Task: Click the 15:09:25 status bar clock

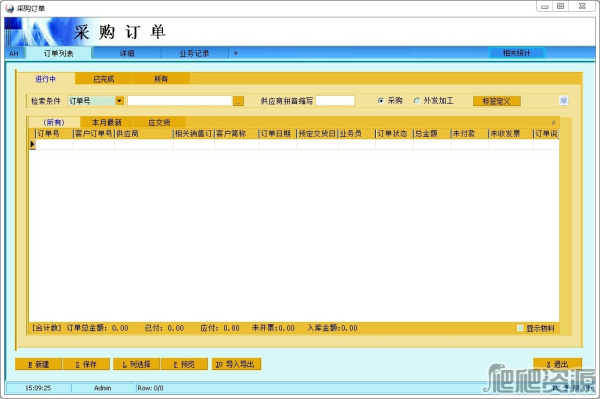Action: click(x=38, y=388)
